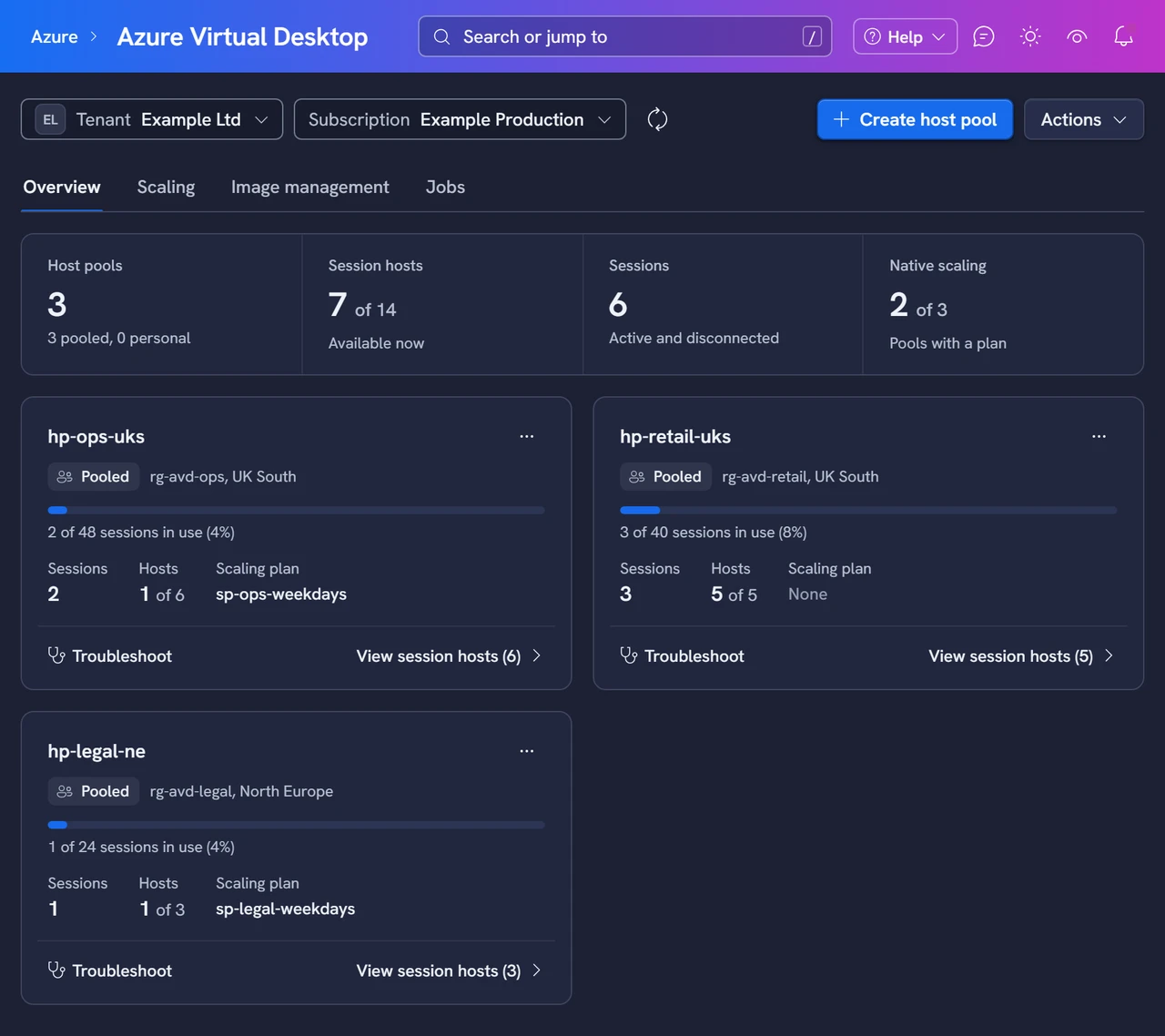The height and width of the screenshot is (1036, 1165).
Task: Click 'rg-avd-retail, UK South' text
Action: (800, 476)
